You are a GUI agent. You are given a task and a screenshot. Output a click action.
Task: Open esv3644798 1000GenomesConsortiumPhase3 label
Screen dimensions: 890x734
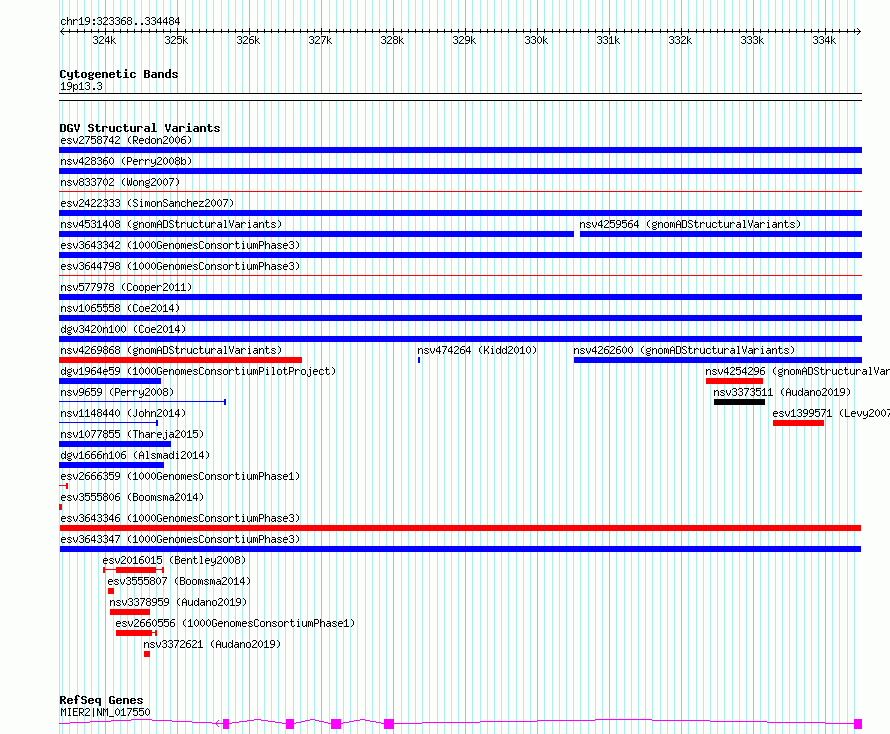pyautogui.click(x=180, y=266)
